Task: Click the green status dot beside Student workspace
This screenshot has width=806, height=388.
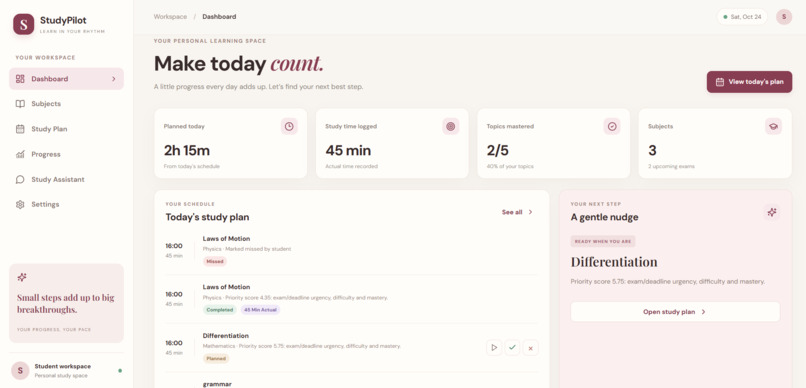Action: (120, 370)
